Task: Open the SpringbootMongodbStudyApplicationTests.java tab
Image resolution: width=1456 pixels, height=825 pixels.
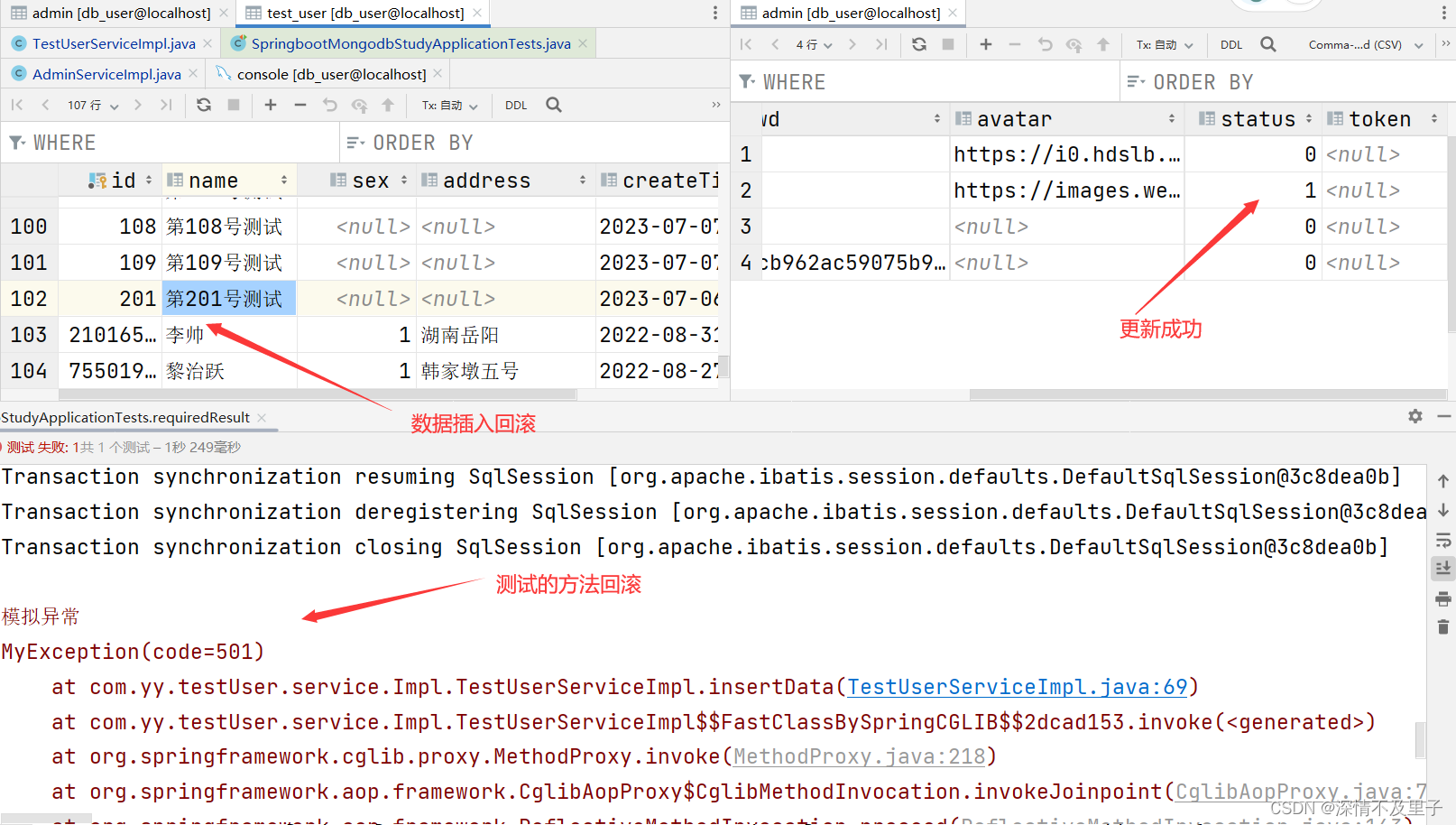Action: point(410,43)
